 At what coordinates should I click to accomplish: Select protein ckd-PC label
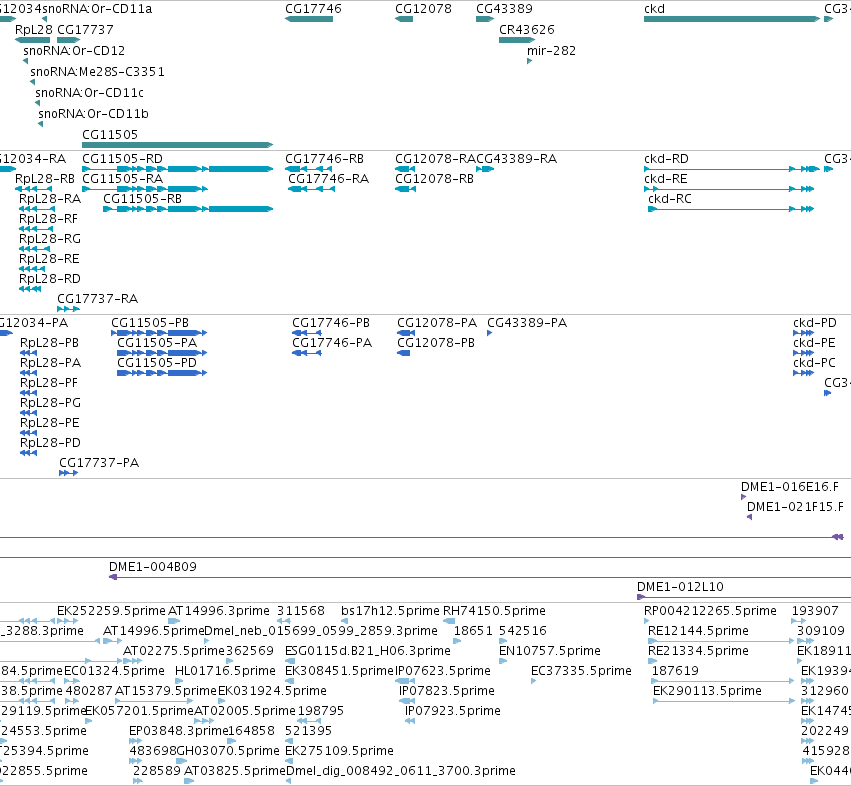(814, 363)
